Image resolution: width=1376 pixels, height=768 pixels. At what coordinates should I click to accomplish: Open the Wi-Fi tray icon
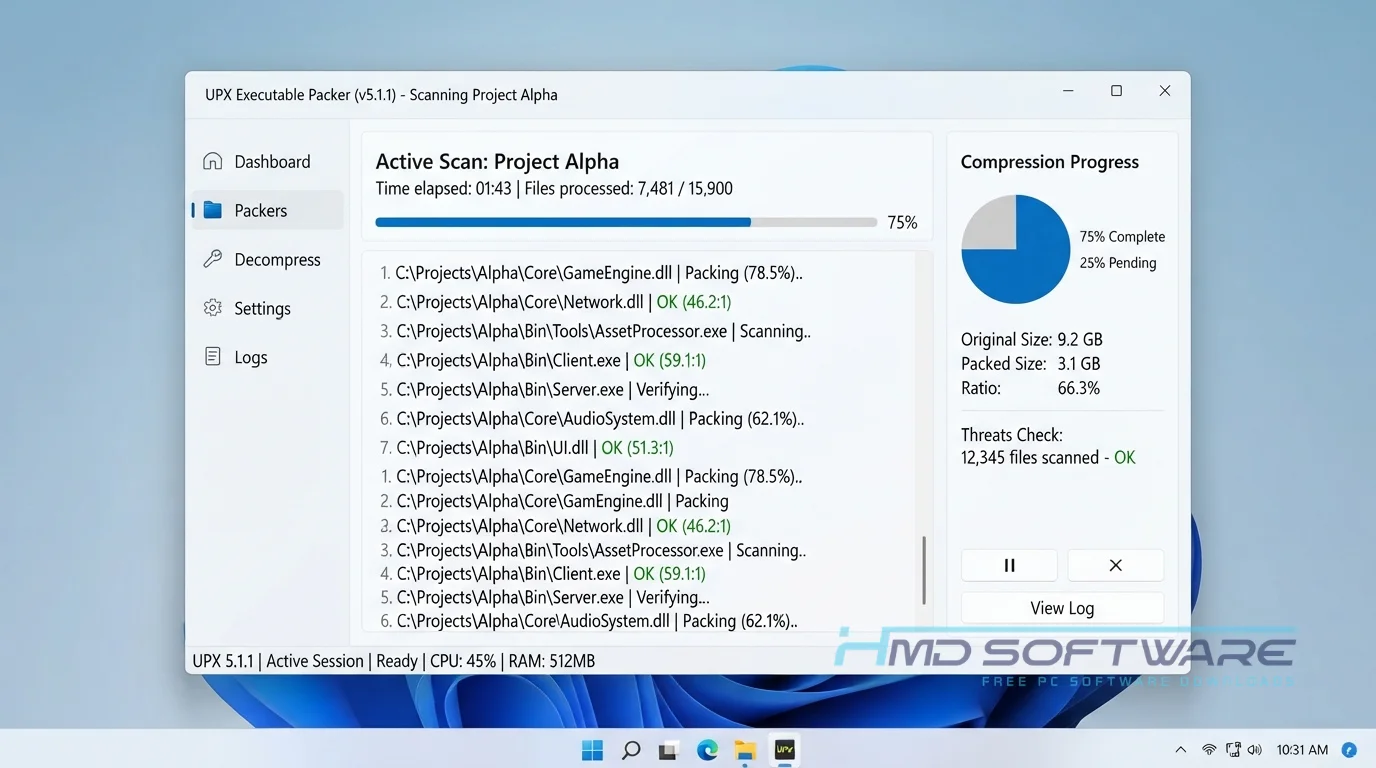1209,749
